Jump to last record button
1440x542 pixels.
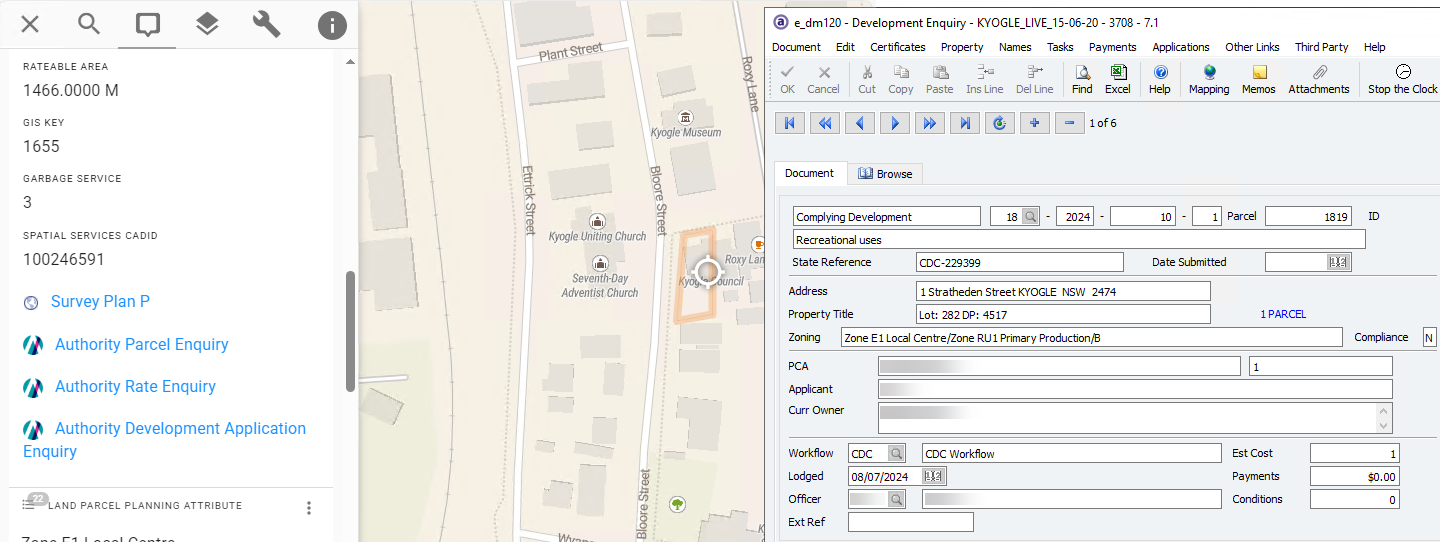965,123
